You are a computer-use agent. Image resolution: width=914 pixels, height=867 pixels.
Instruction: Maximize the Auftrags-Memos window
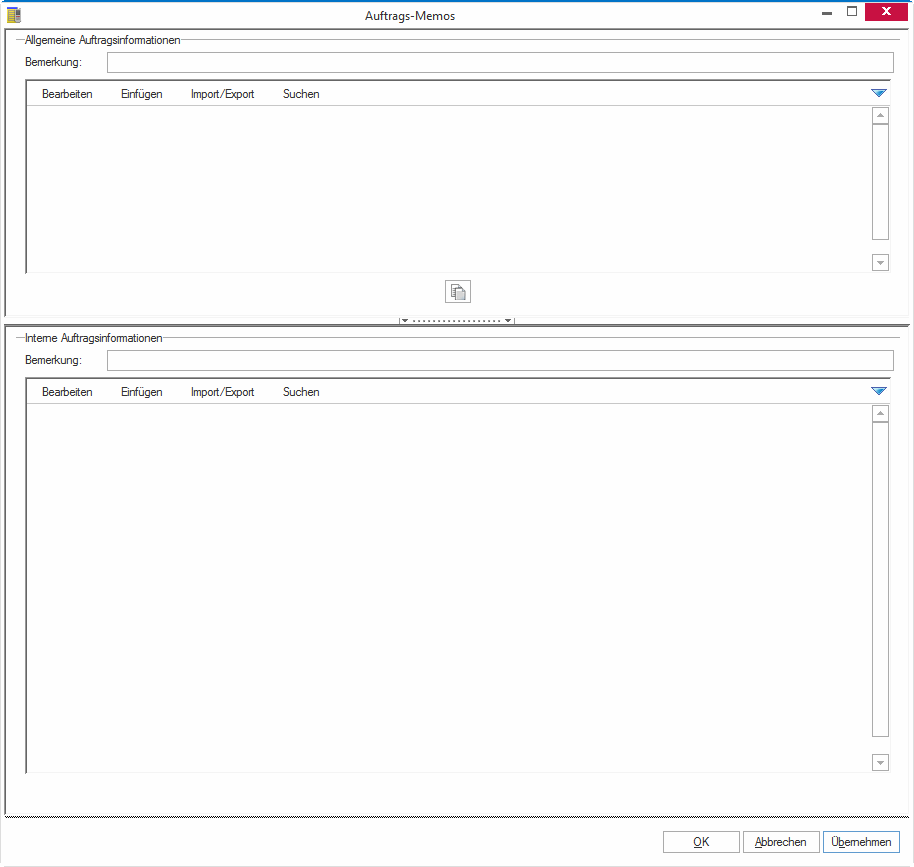(852, 12)
